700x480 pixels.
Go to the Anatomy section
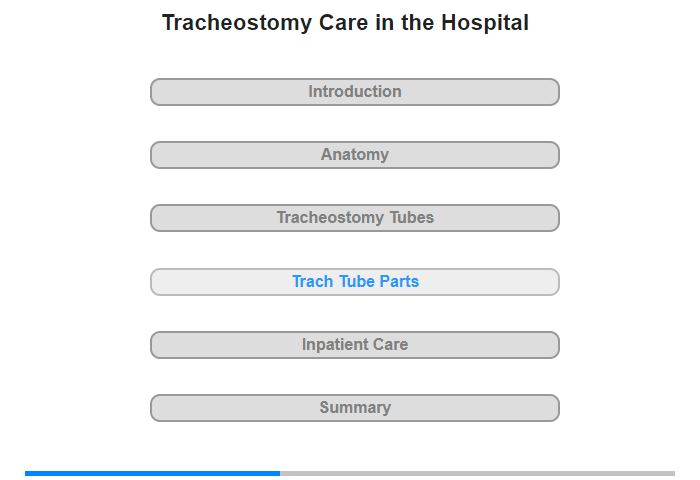click(355, 155)
